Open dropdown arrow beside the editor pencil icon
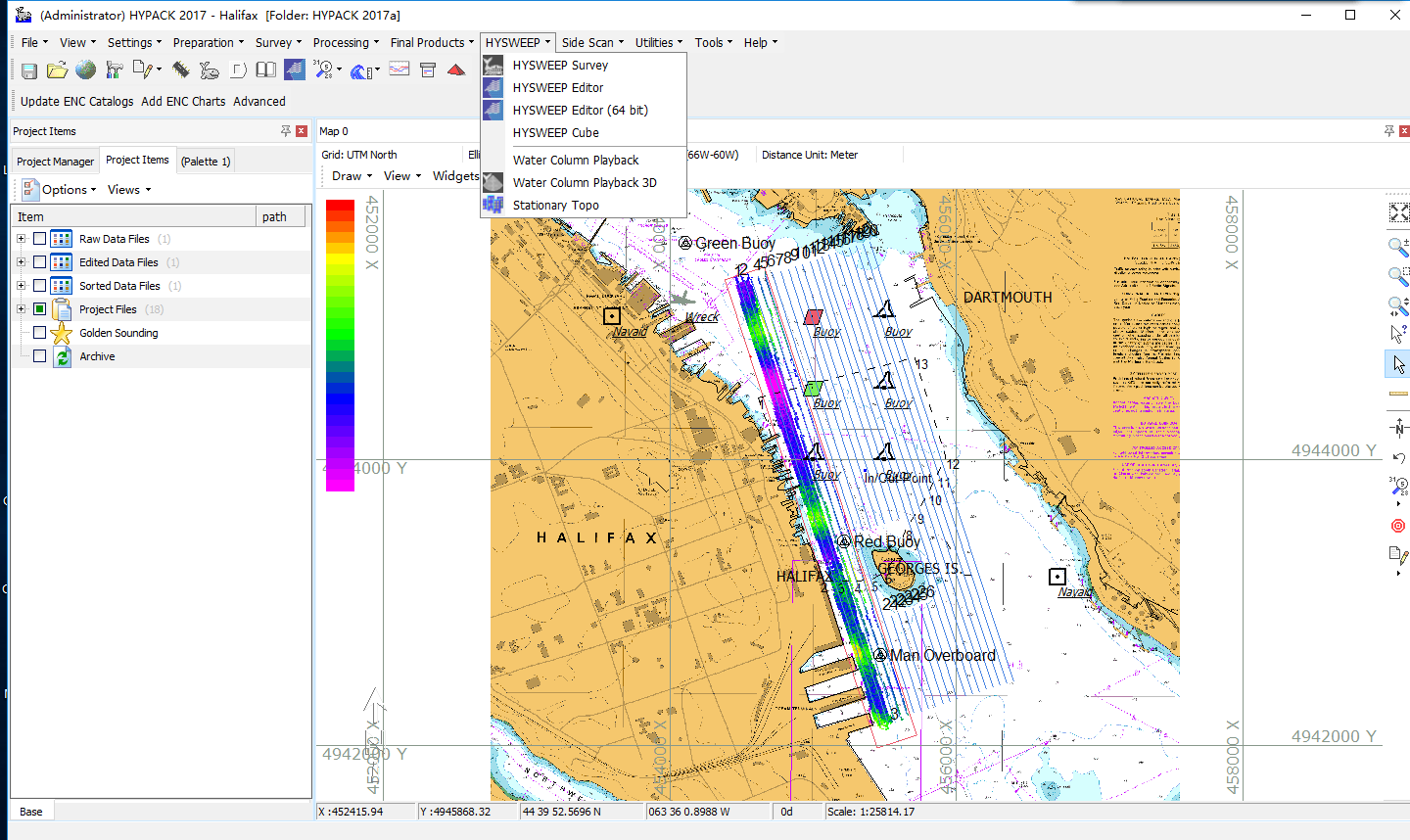The height and width of the screenshot is (840, 1410). pyautogui.click(x=159, y=70)
